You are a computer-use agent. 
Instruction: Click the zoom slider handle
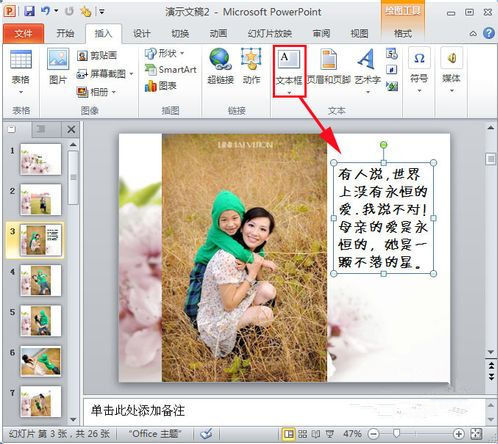[396, 433]
